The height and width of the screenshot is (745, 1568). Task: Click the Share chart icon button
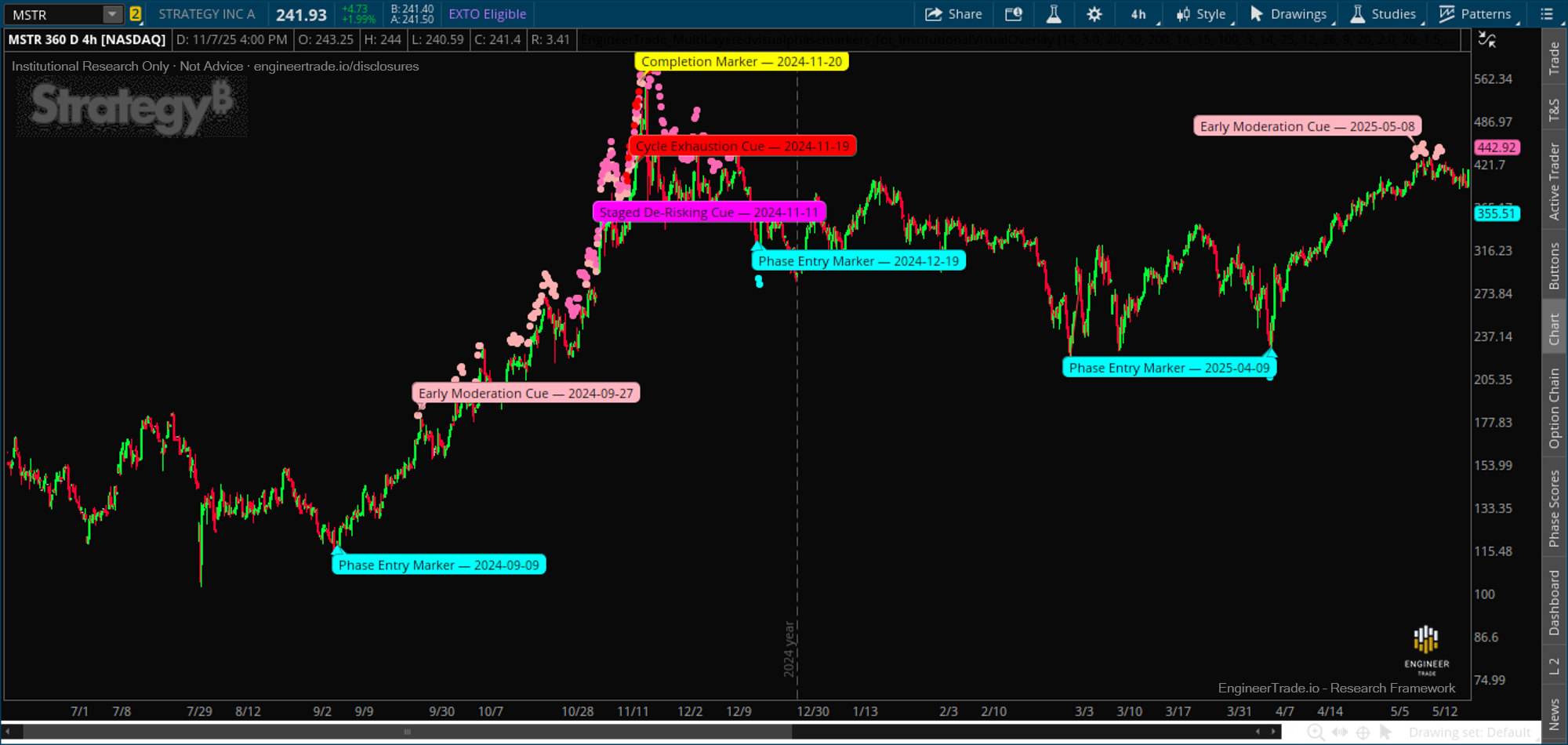(x=953, y=14)
